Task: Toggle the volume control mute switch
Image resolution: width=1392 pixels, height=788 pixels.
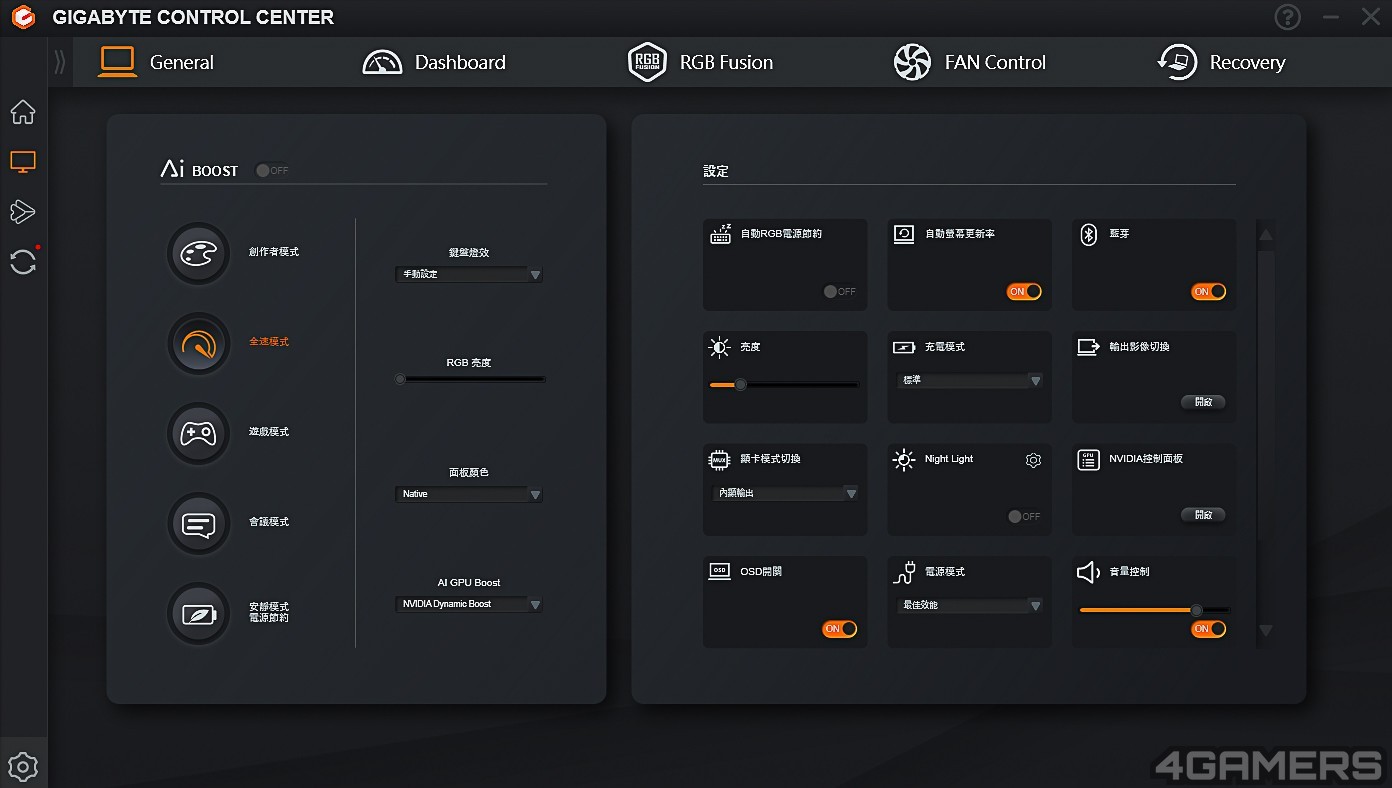Action: tap(1208, 629)
